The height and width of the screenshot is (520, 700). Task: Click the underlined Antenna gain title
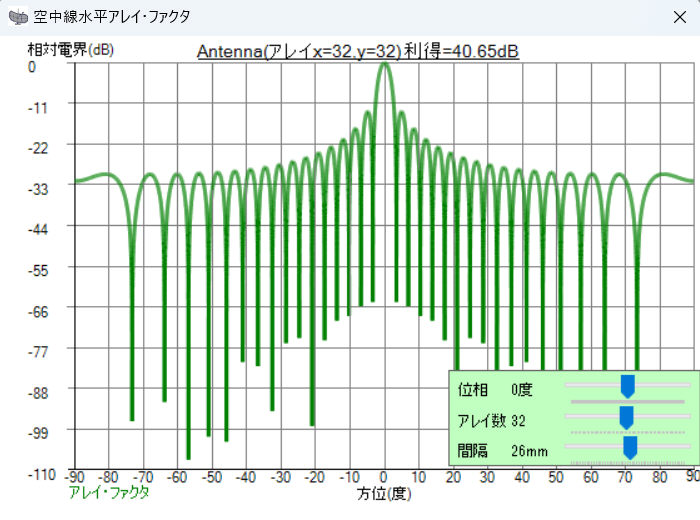[357, 51]
